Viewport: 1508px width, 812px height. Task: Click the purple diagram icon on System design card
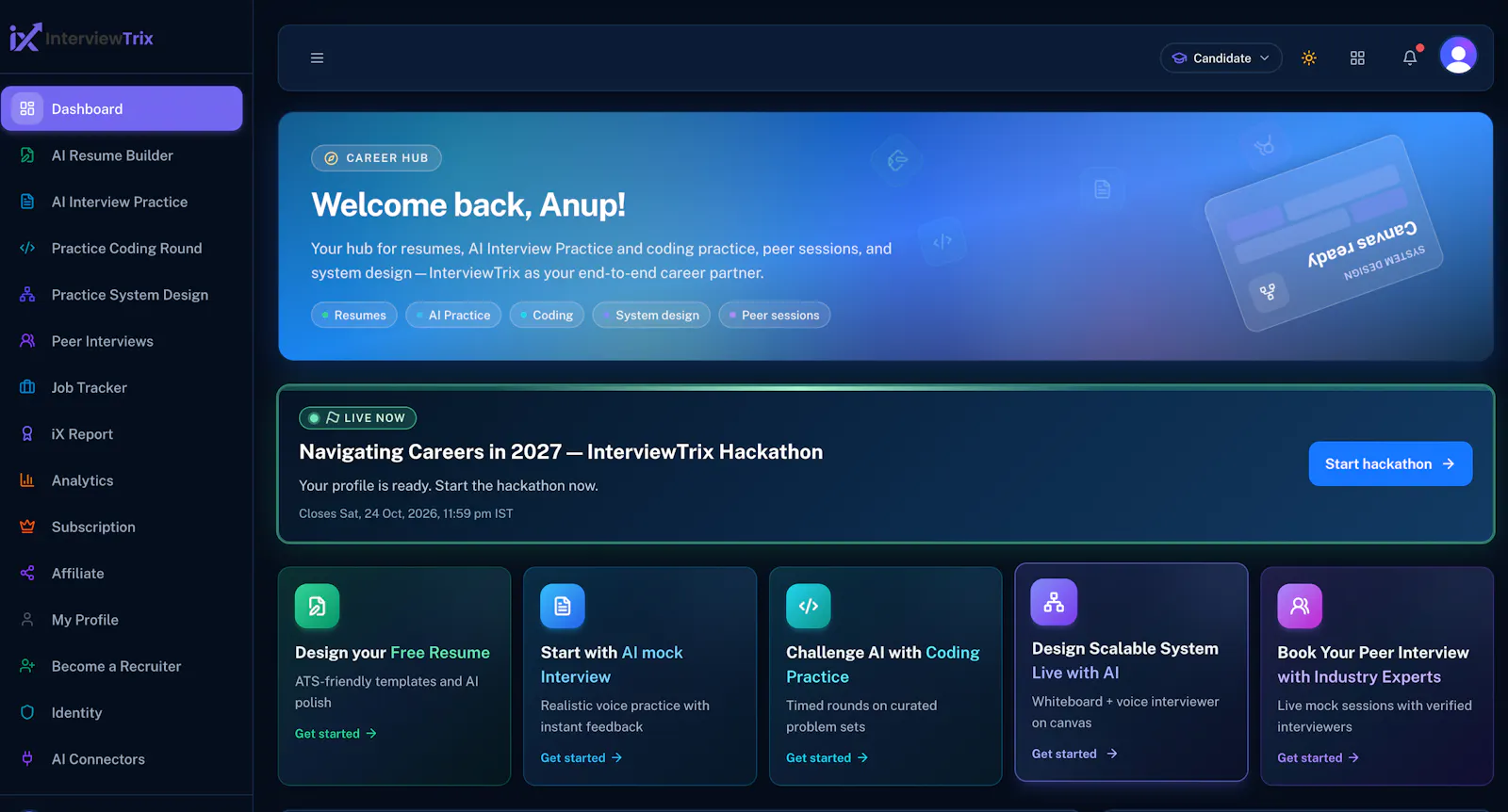click(x=1054, y=603)
